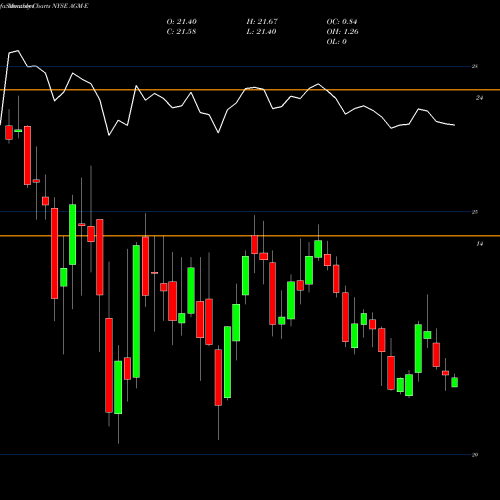Image resolution: width=500 pixels, height=500 pixels.
Task: Select the open value 'O: 21.40'
Action: pyautogui.click(x=182, y=22)
